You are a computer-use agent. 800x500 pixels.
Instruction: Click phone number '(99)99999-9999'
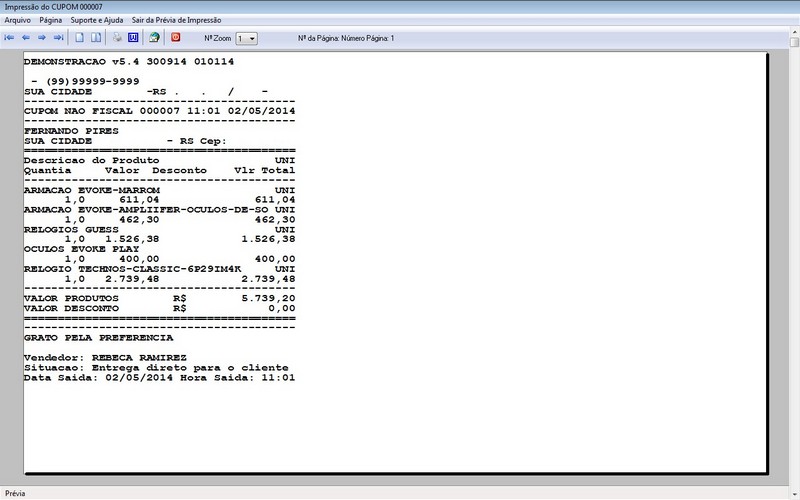pos(92,82)
